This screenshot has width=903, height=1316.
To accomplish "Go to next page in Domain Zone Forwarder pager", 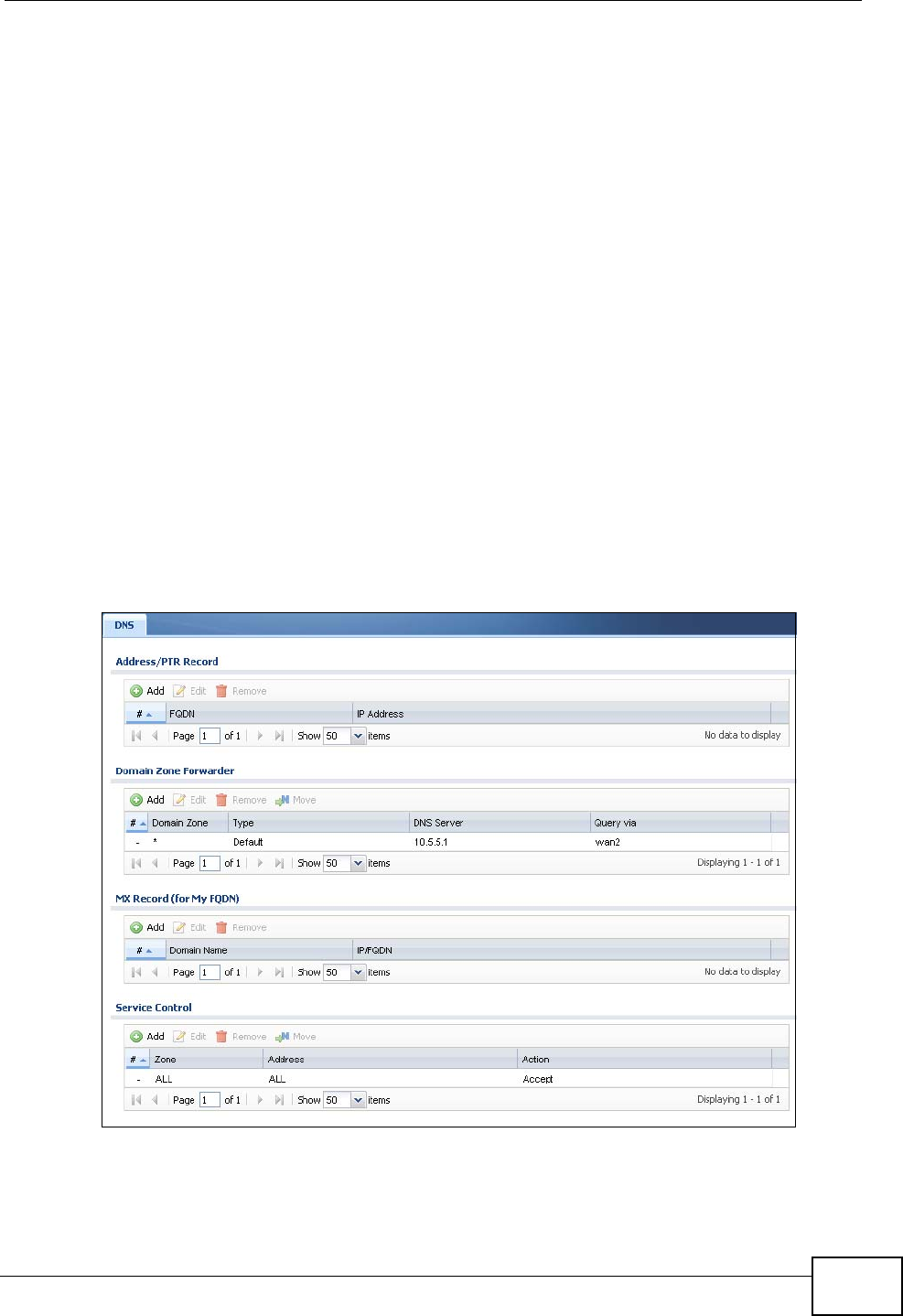I will tap(260, 863).
